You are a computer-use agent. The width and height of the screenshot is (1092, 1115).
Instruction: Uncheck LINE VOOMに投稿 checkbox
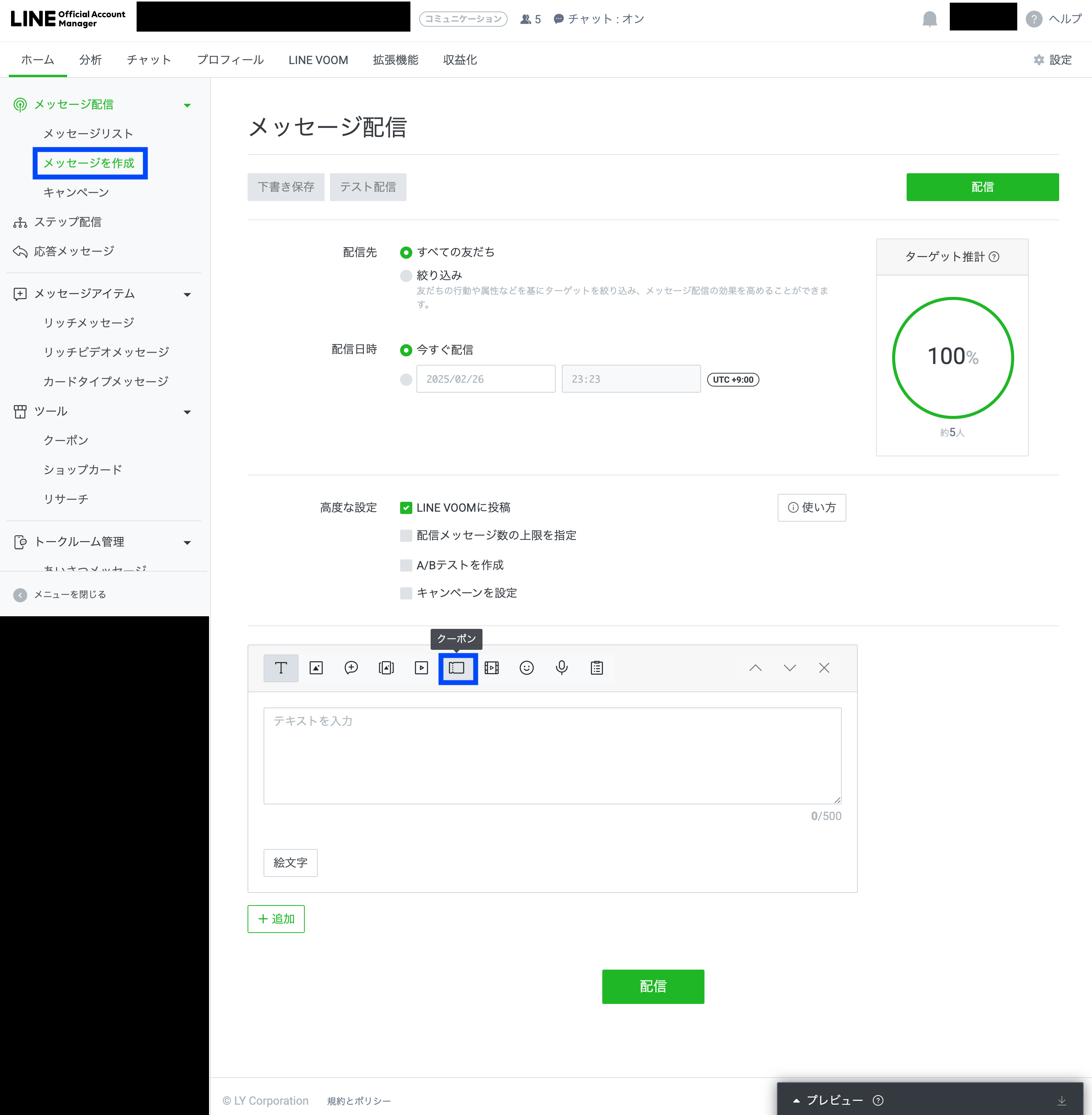tap(406, 508)
